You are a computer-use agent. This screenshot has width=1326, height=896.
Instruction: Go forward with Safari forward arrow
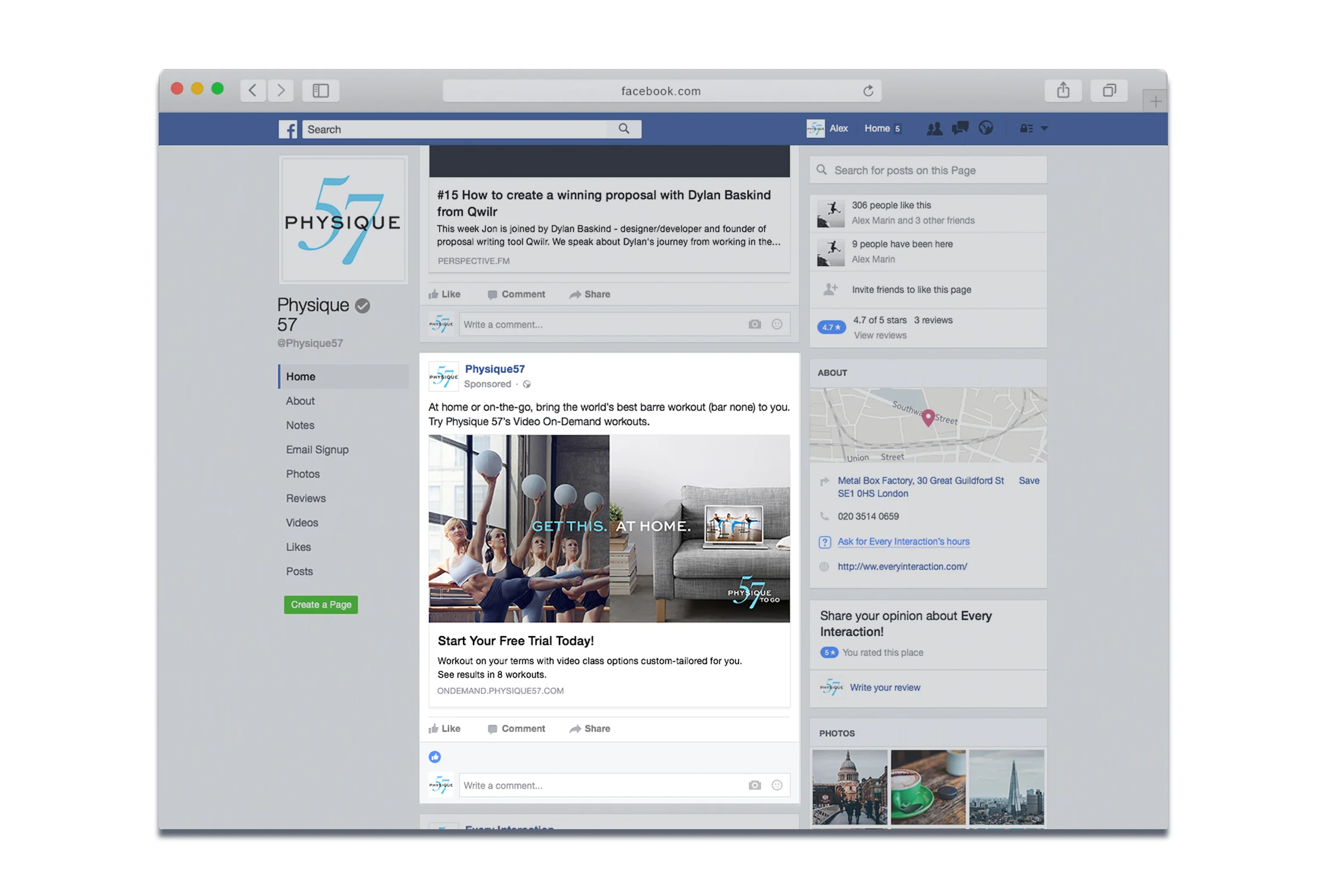(280, 91)
